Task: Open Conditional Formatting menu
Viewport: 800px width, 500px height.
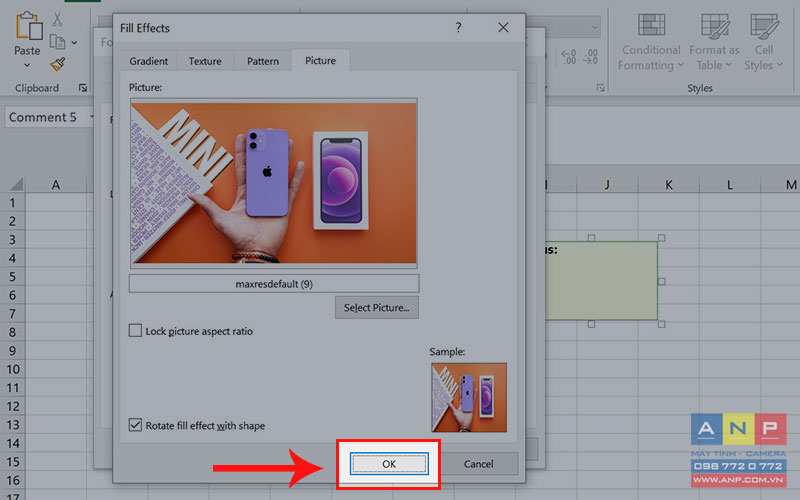Action: tap(651, 42)
